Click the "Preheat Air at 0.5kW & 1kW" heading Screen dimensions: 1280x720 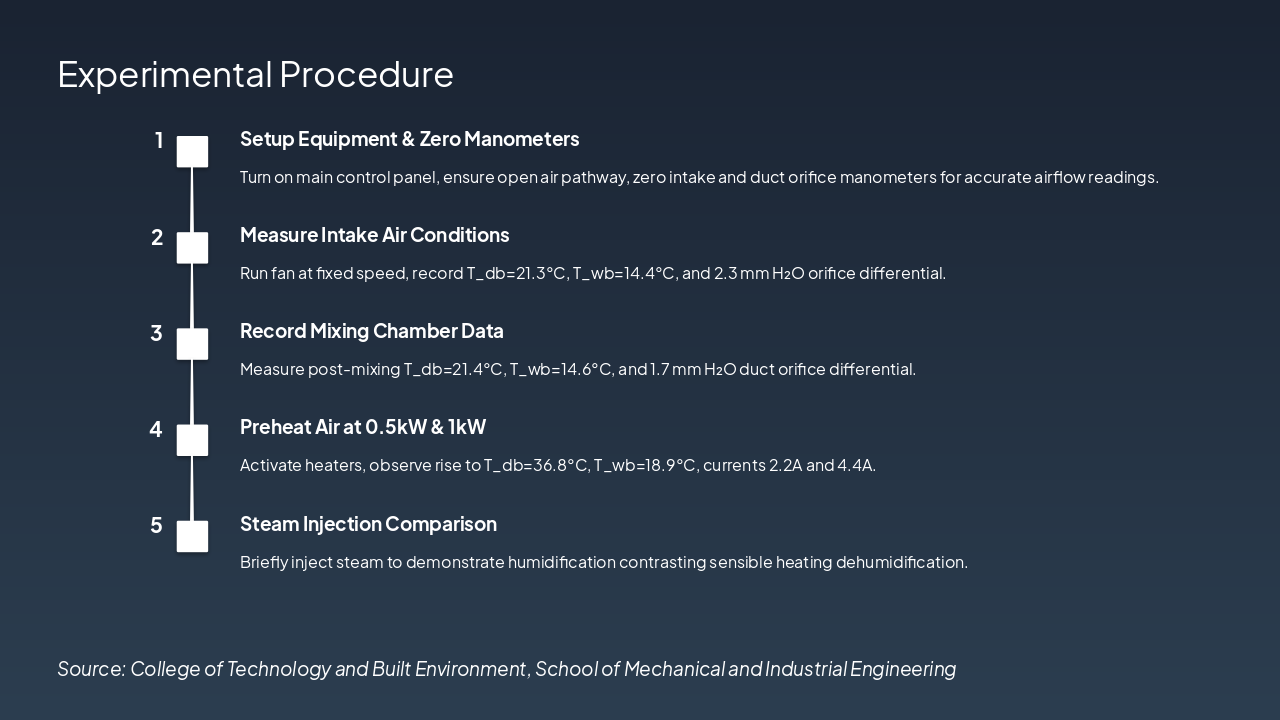[x=362, y=427]
